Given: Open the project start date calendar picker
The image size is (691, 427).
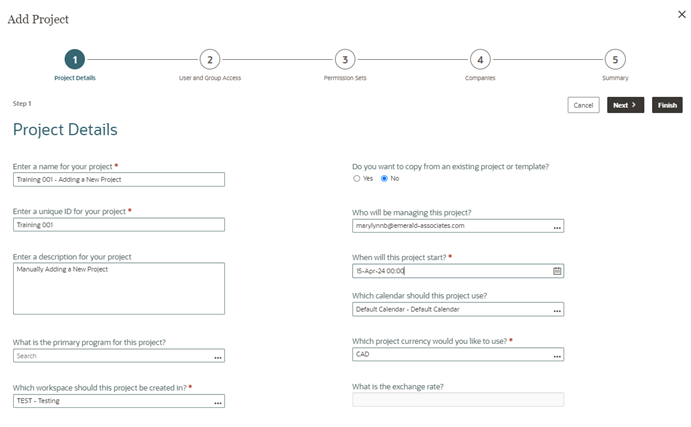Looking at the screenshot, I should click(x=557, y=271).
